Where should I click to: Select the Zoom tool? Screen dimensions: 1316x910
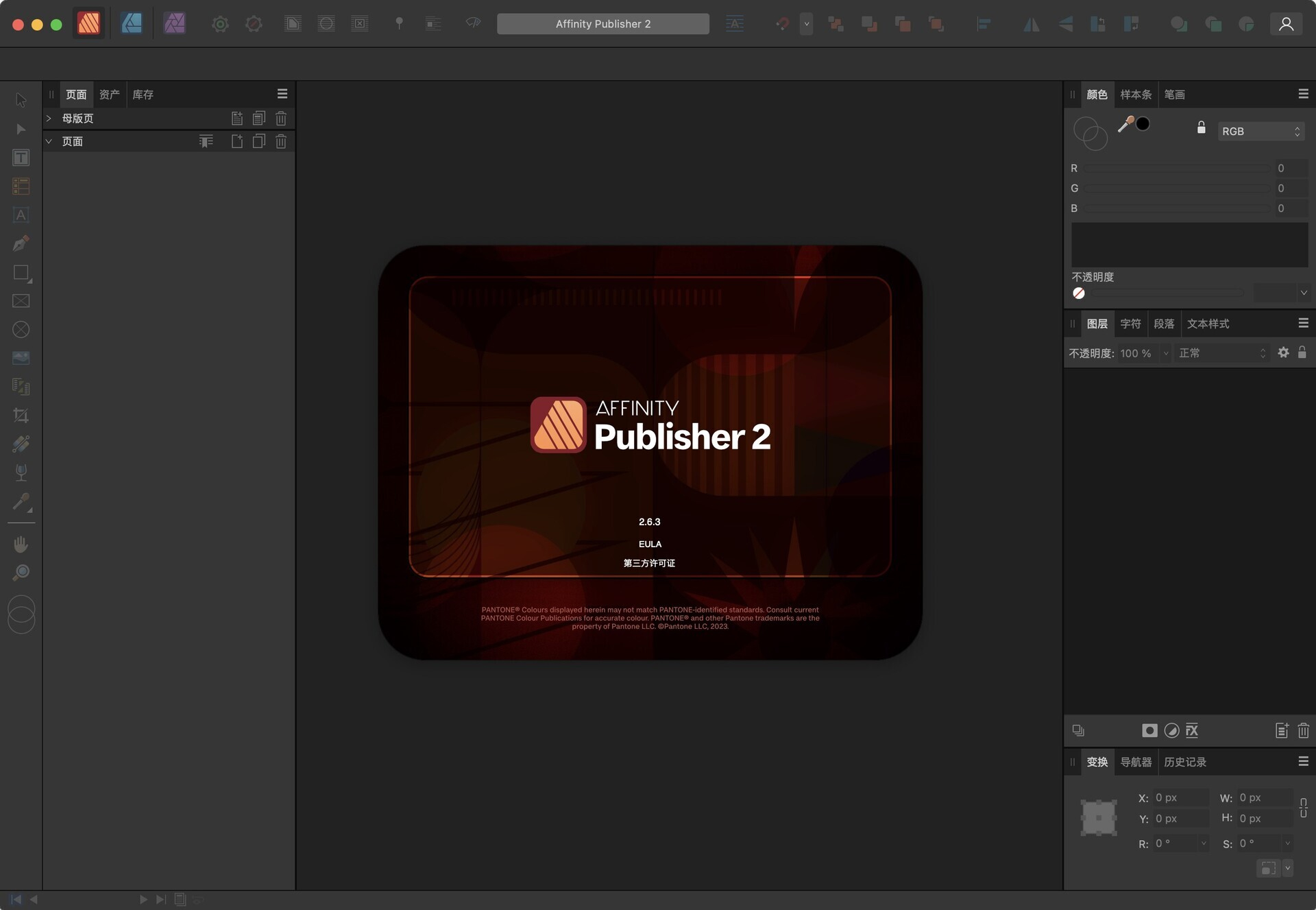[21, 573]
